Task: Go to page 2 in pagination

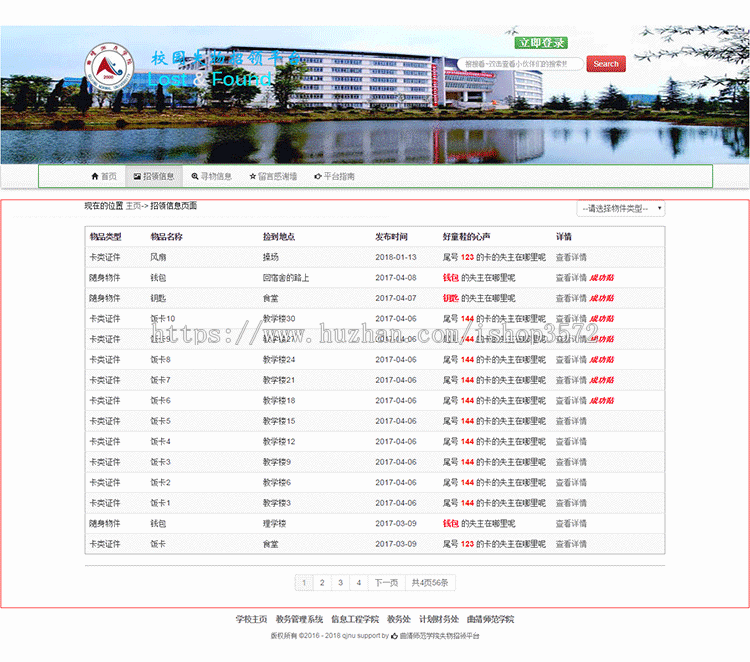Action: click(322, 583)
